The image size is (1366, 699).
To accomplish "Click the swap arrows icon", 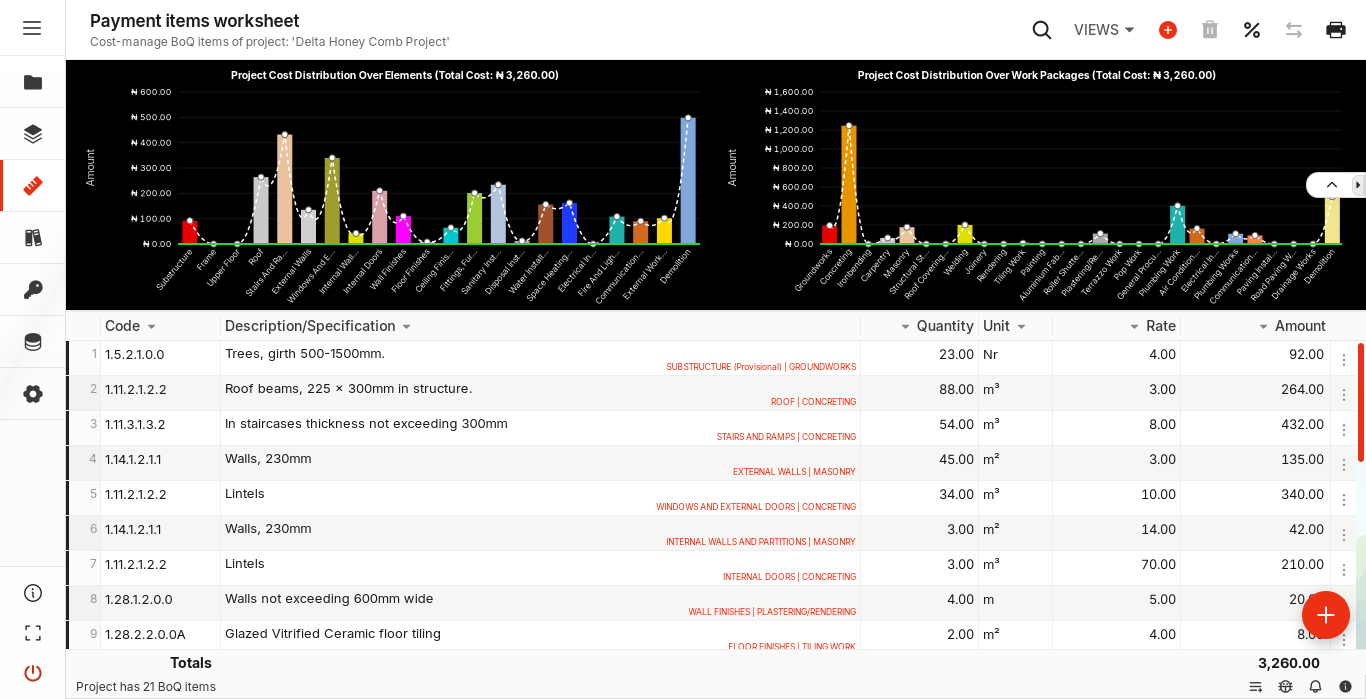I will pyautogui.click(x=1294, y=30).
